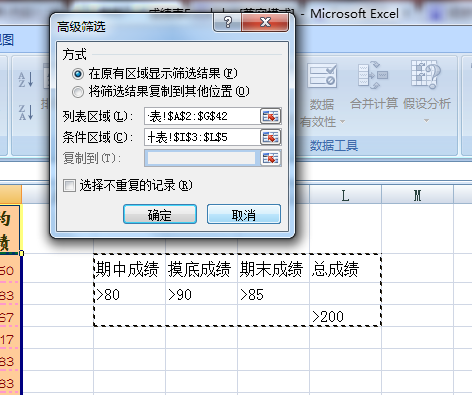The height and width of the screenshot is (395, 472).
Task: Click the cell containing 期末成绩
Action: point(274,268)
